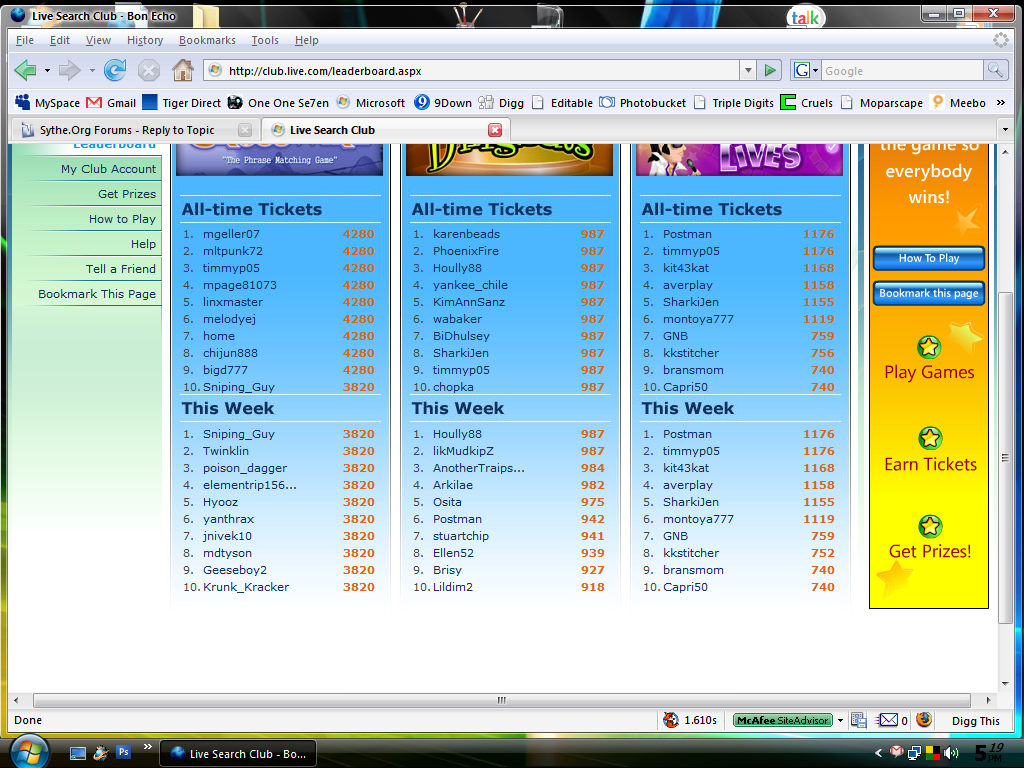Open the History menu
Image resolution: width=1024 pixels, height=768 pixels.
click(x=145, y=40)
